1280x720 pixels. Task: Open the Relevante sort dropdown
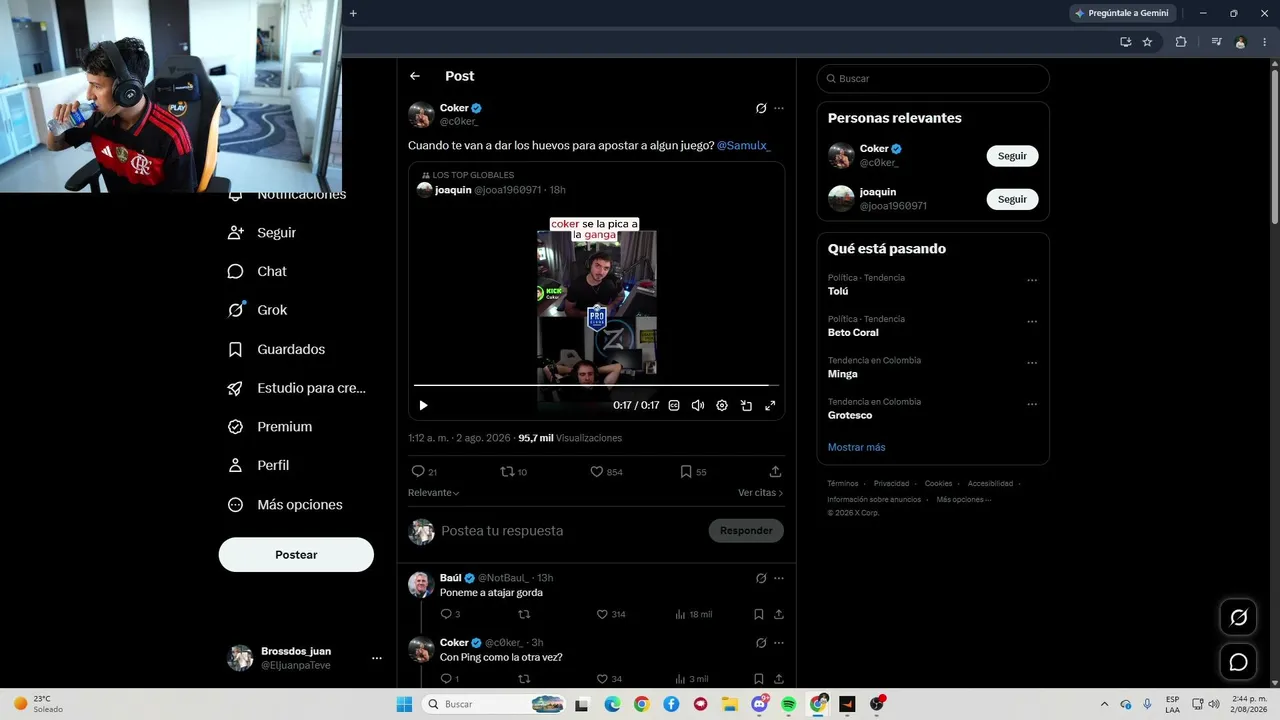pyautogui.click(x=434, y=493)
